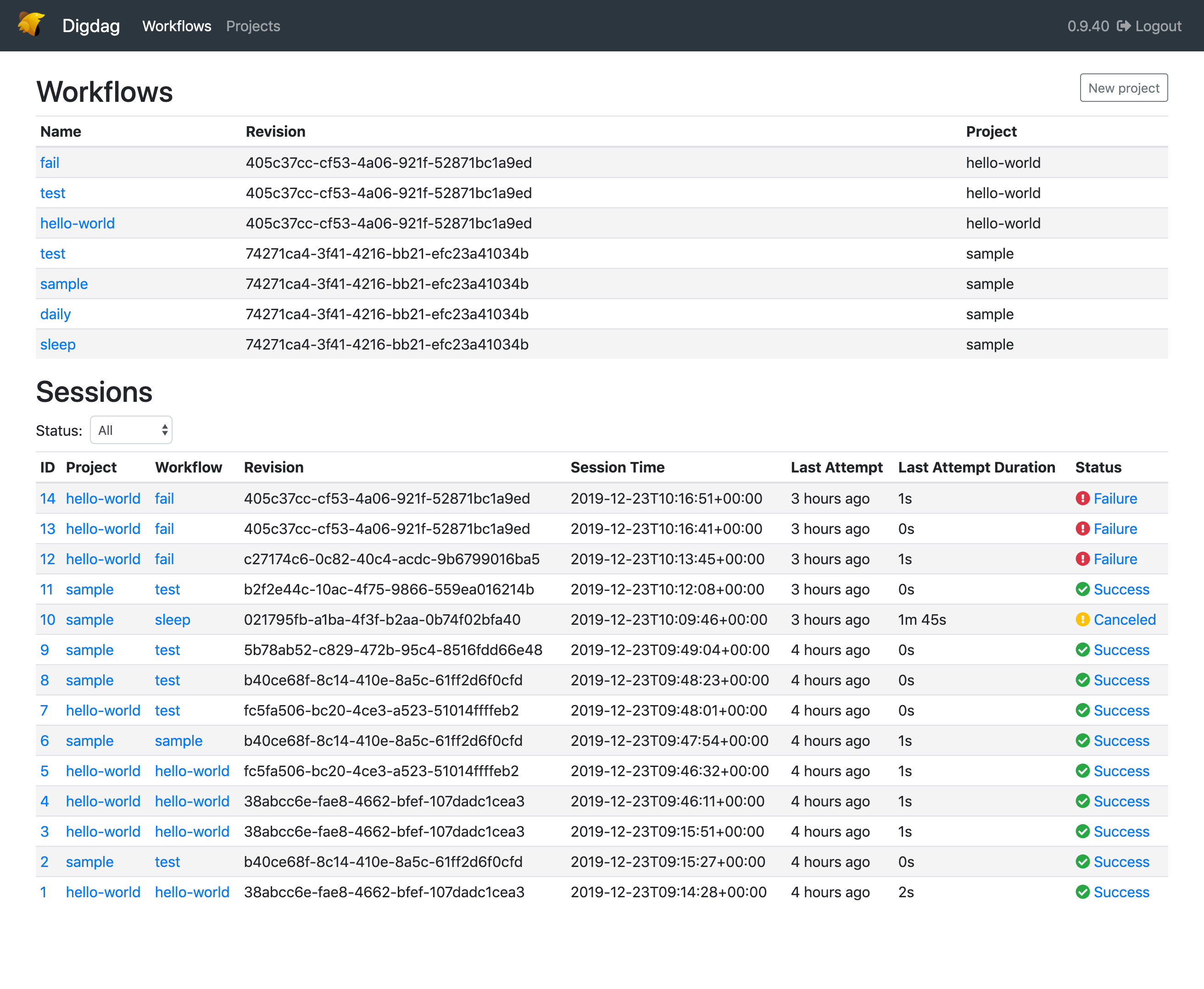Click the red Failure icon on session 14
1204x989 pixels.
point(1083,498)
